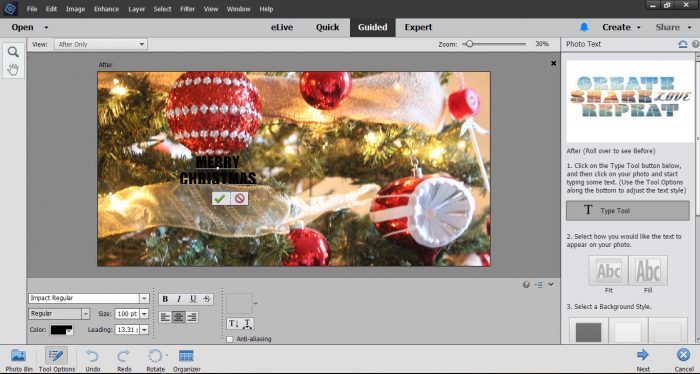Viewport: 700px width, 374px height.
Task: Apply italic formatting to text
Action: click(x=179, y=299)
